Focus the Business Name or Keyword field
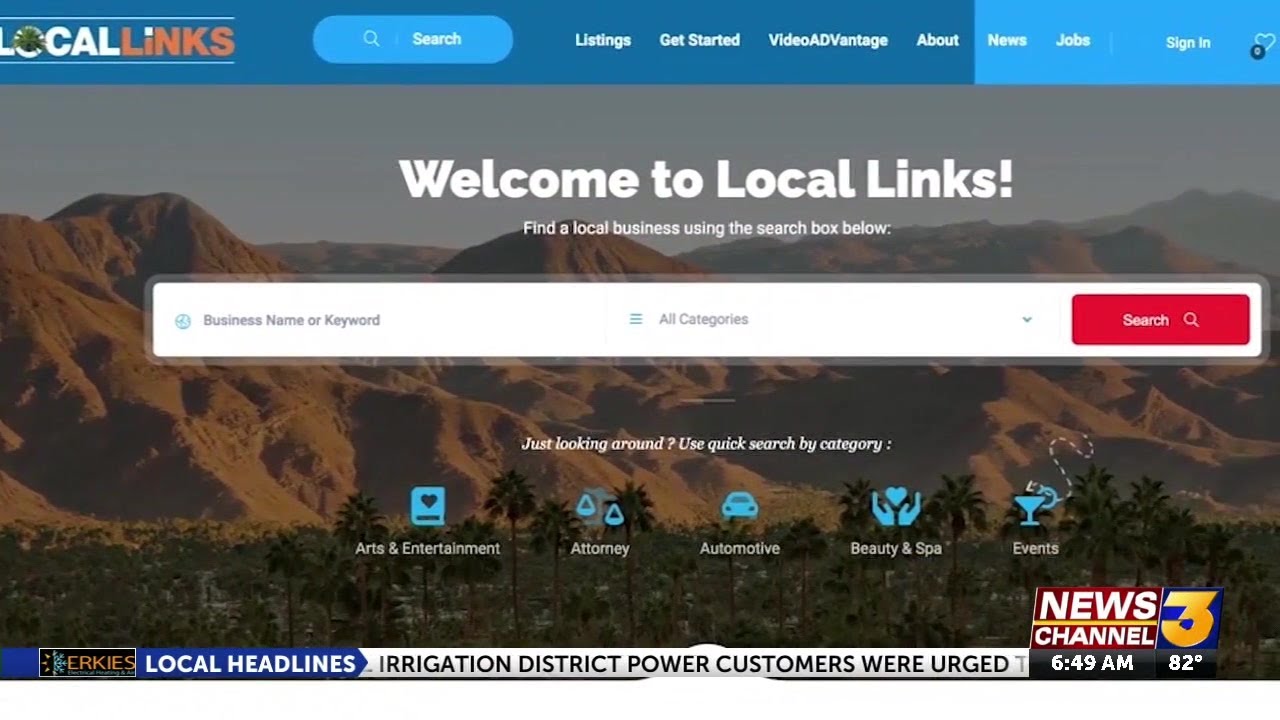 tap(380, 320)
